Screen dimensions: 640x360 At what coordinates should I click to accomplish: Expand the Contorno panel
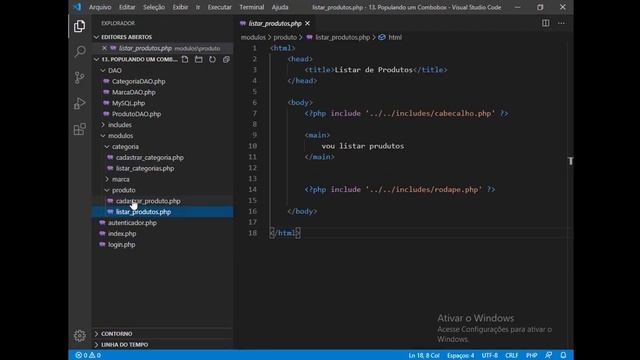tap(162, 334)
